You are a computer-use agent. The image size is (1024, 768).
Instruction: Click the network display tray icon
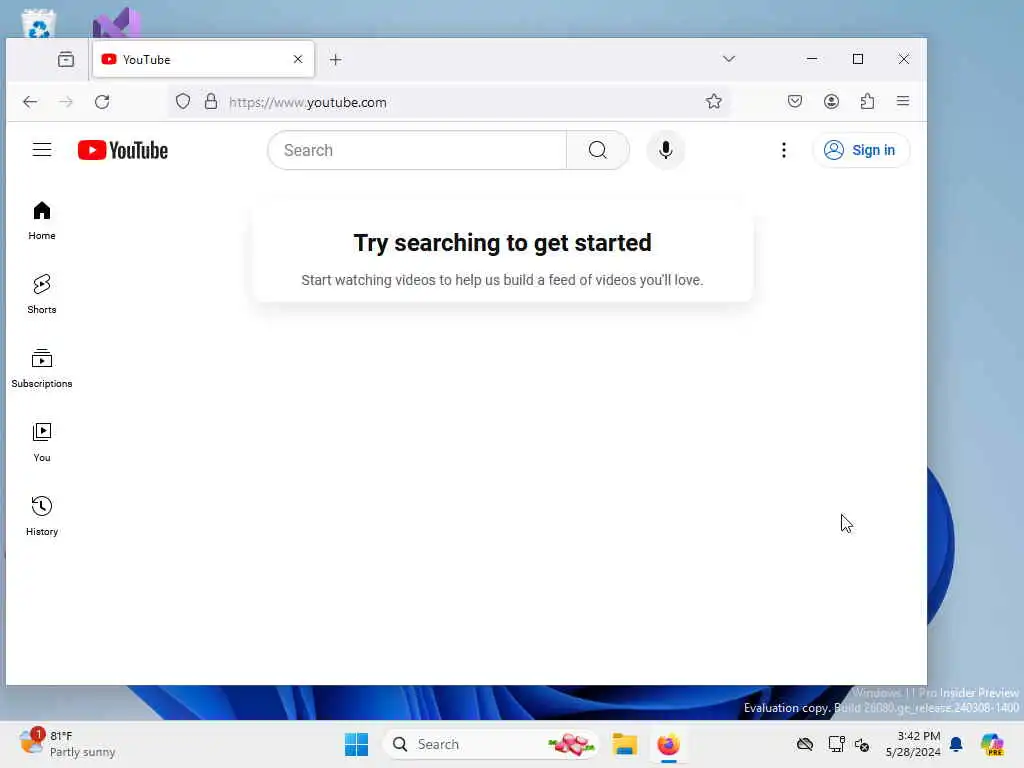point(836,744)
